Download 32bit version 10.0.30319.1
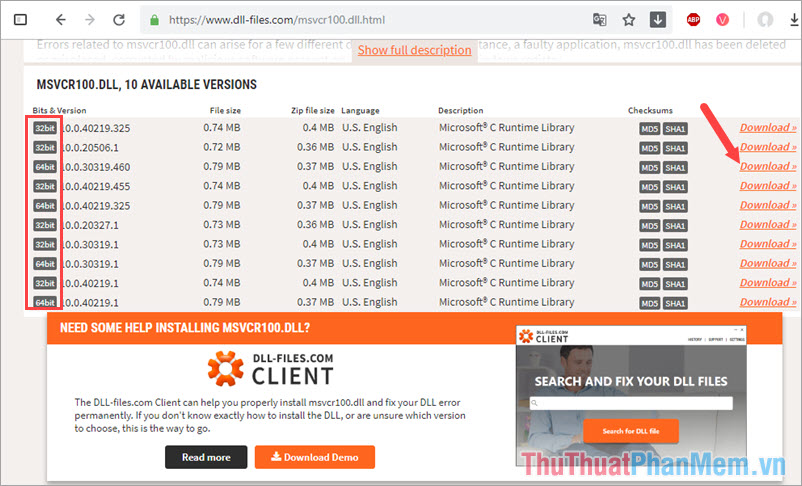 tap(768, 244)
